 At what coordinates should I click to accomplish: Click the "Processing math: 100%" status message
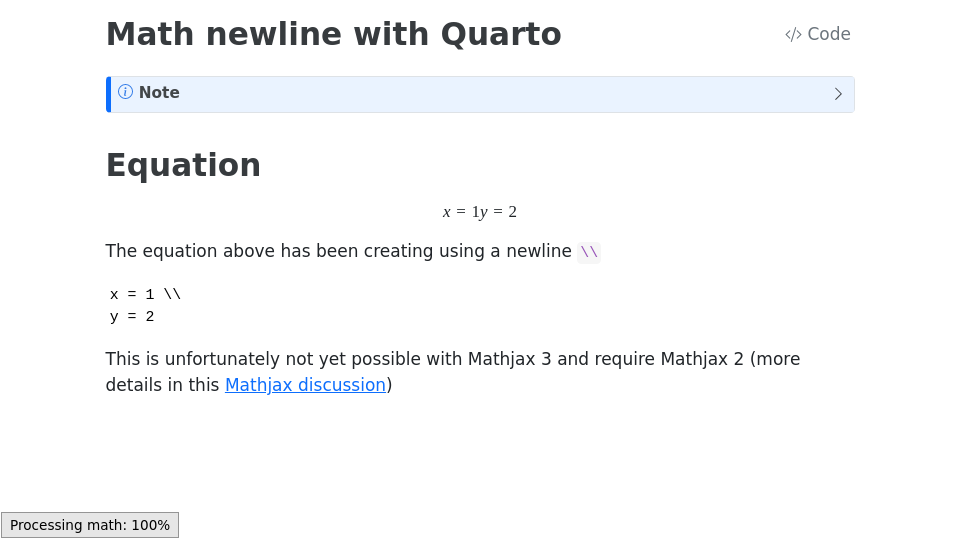click(x=90, y=525)
